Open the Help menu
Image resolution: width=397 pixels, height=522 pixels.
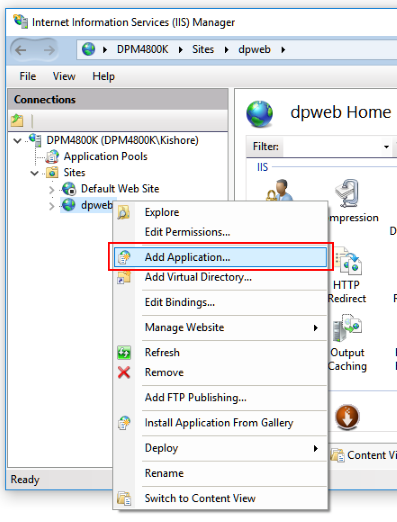(103, 76)
